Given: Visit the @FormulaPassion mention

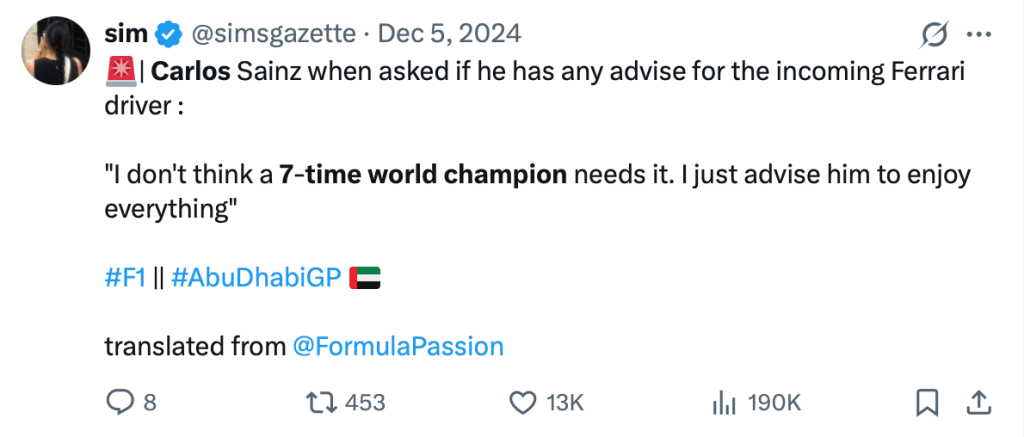Looking at the screenshot, I should [398, 346].
